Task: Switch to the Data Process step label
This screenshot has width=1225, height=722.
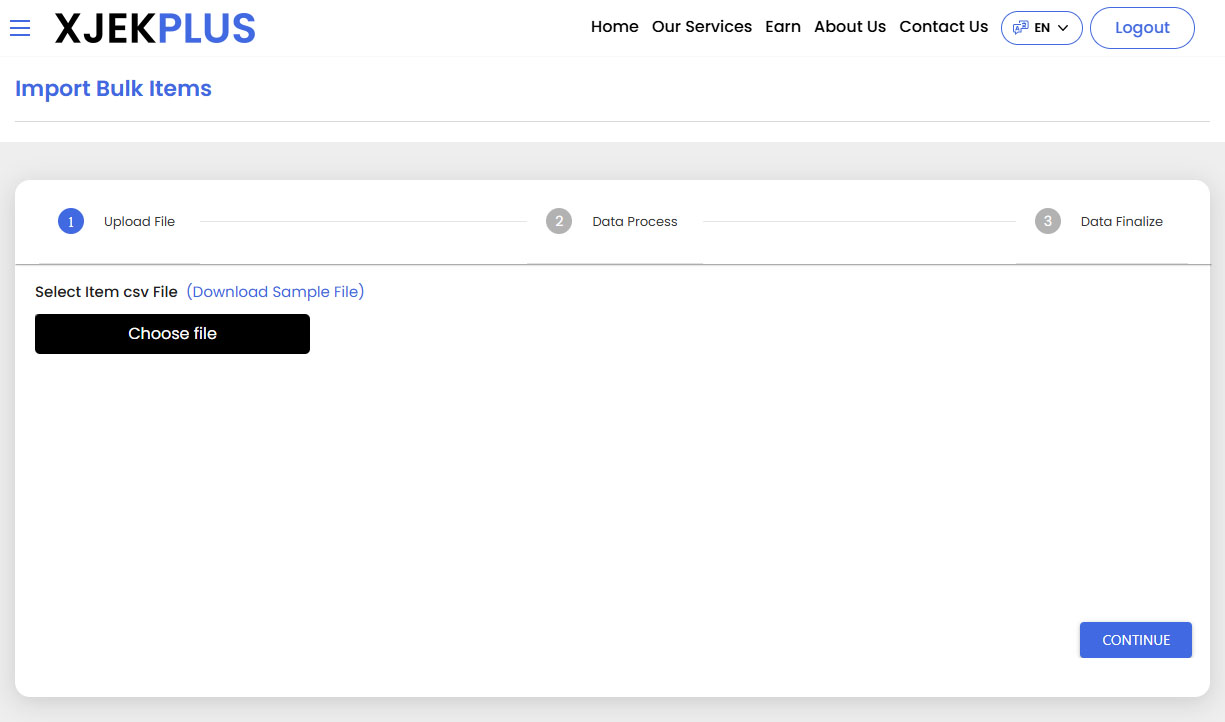Action: point(634,222)
